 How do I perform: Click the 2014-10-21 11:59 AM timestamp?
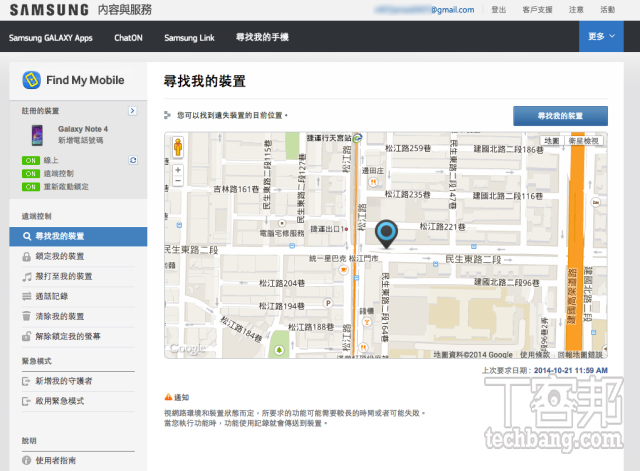571,371
